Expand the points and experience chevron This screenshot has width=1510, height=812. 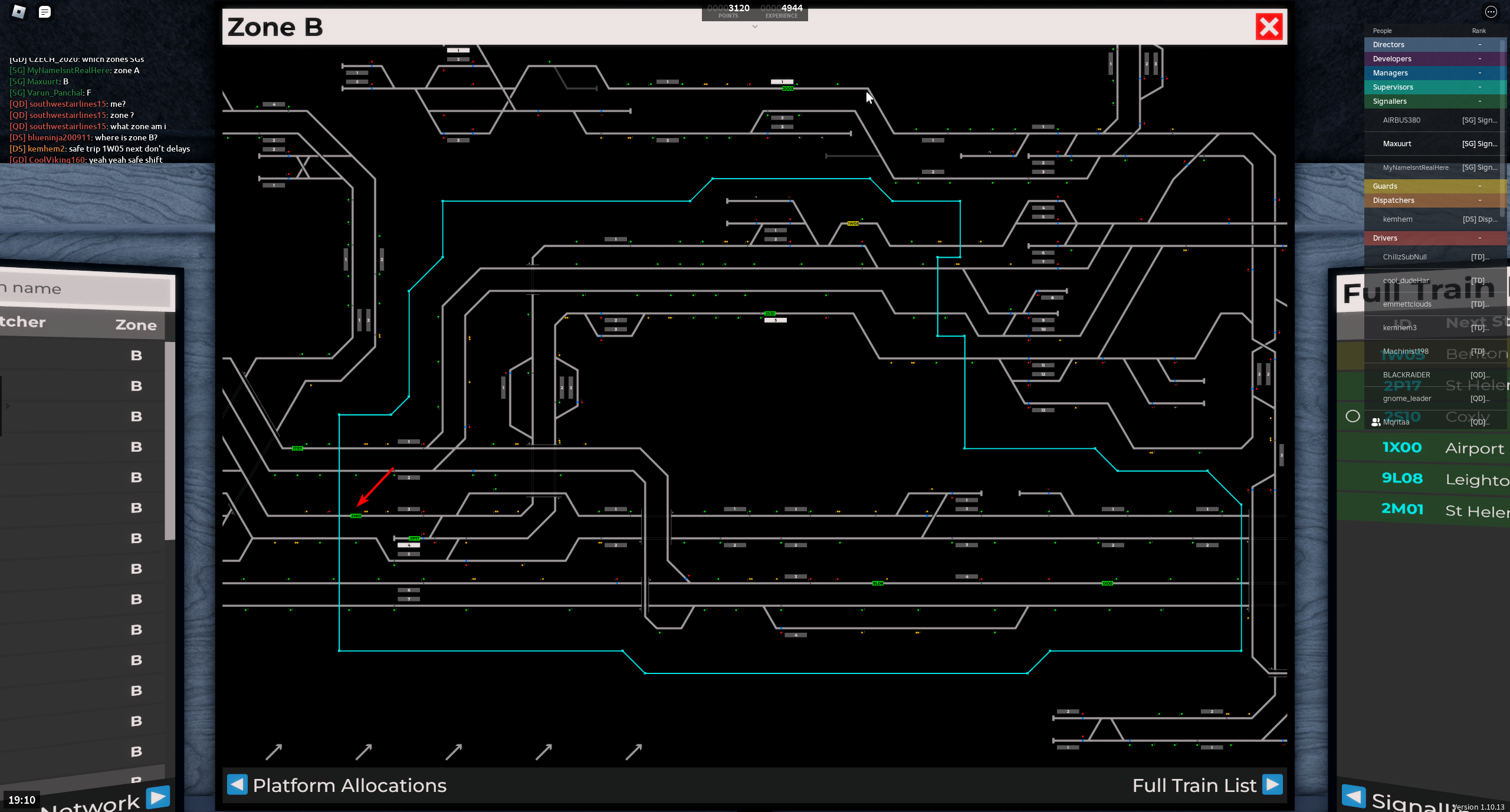tap(754, 27)
